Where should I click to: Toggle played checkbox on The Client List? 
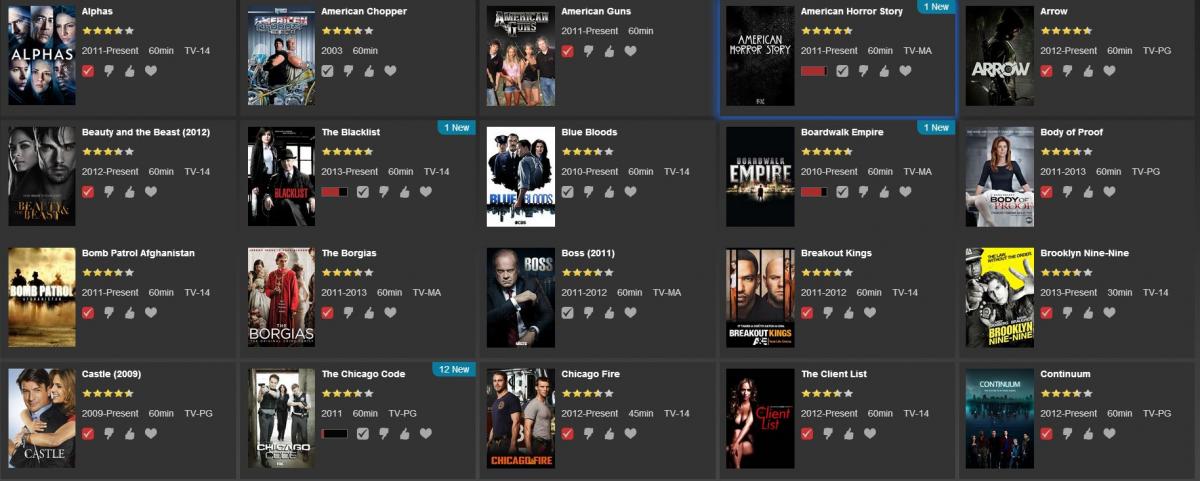click(x=807, y=434)
